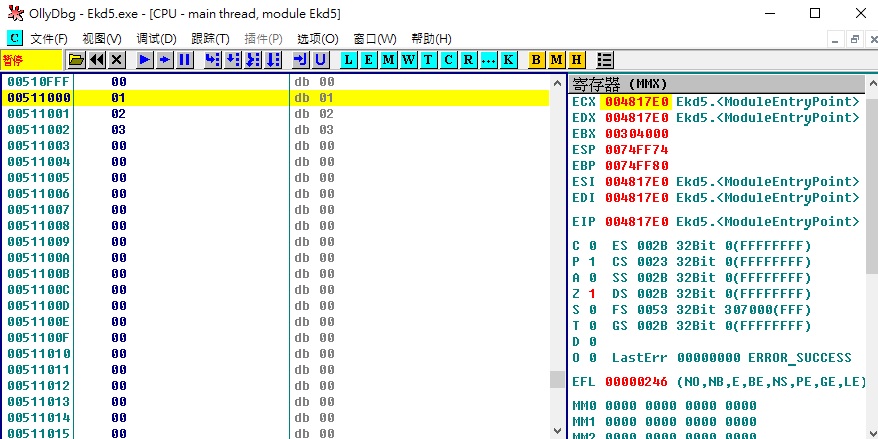Open Memory map (M) cyan button

point(388,60)
